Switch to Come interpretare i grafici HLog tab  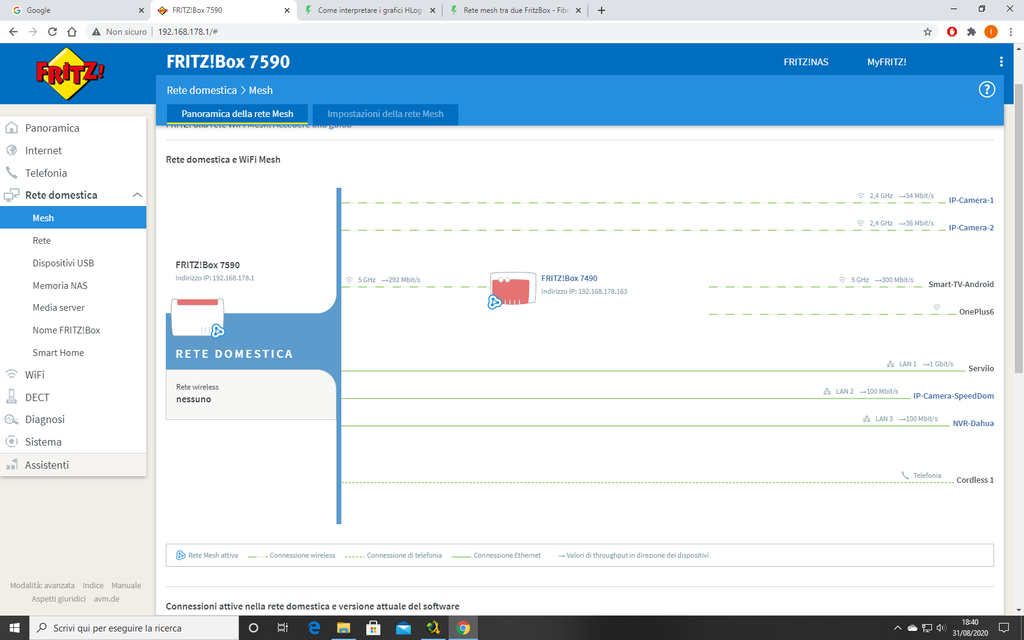369,10
